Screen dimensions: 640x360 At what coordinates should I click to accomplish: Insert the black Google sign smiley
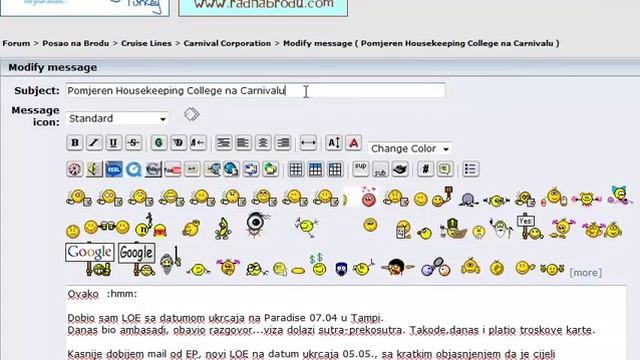[x=138, y=259]
